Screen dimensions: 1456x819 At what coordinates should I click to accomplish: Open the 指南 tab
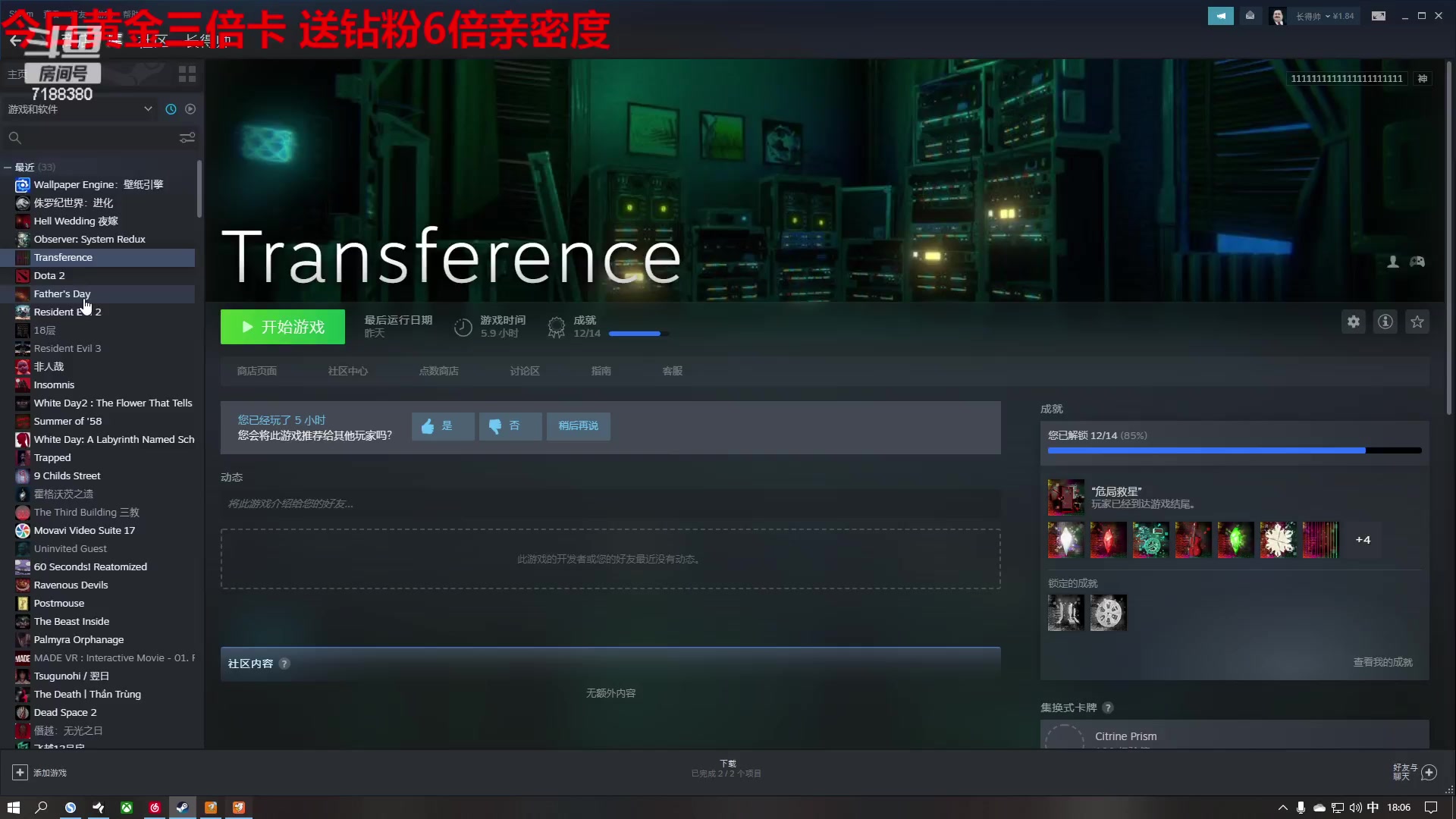(x=601, y=371)
